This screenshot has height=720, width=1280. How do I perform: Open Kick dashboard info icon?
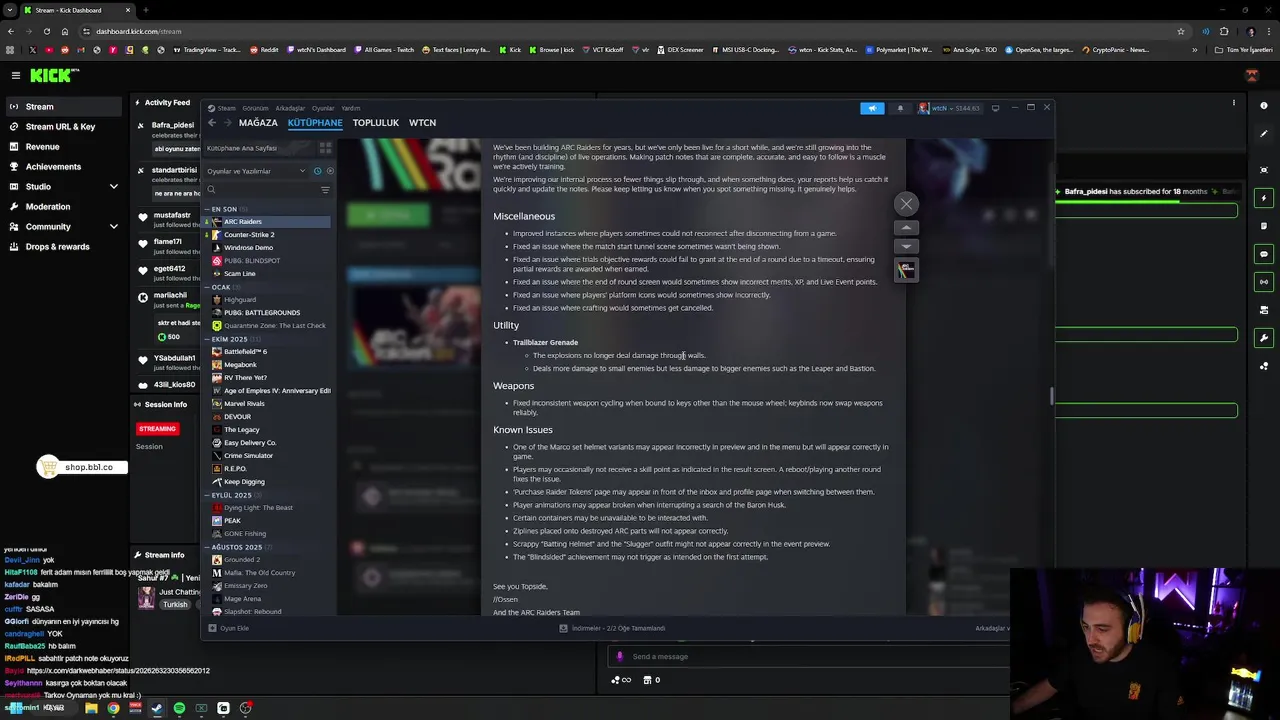(x=1264, y=106)
